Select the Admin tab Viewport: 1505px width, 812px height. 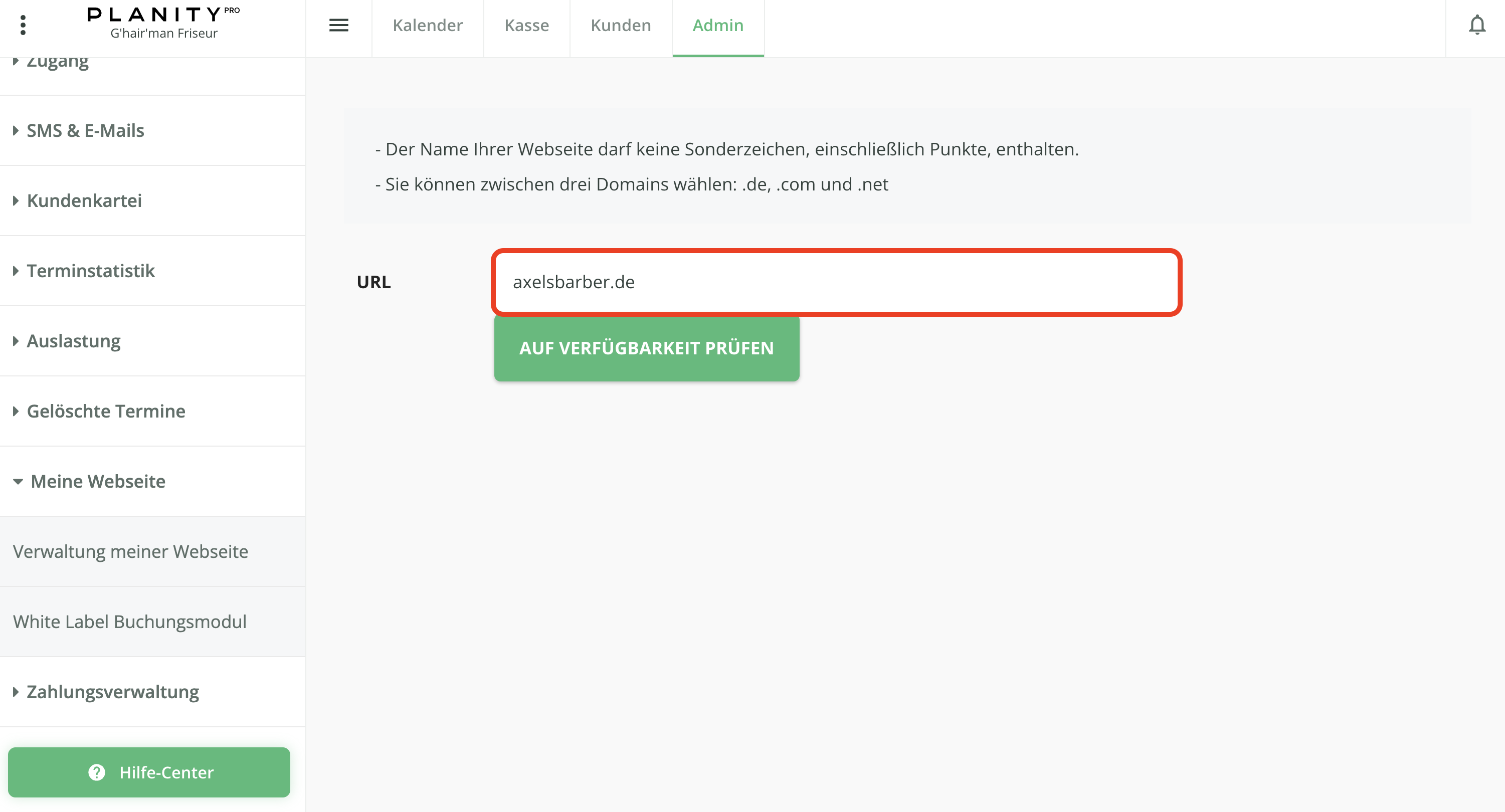coord(717,25)
